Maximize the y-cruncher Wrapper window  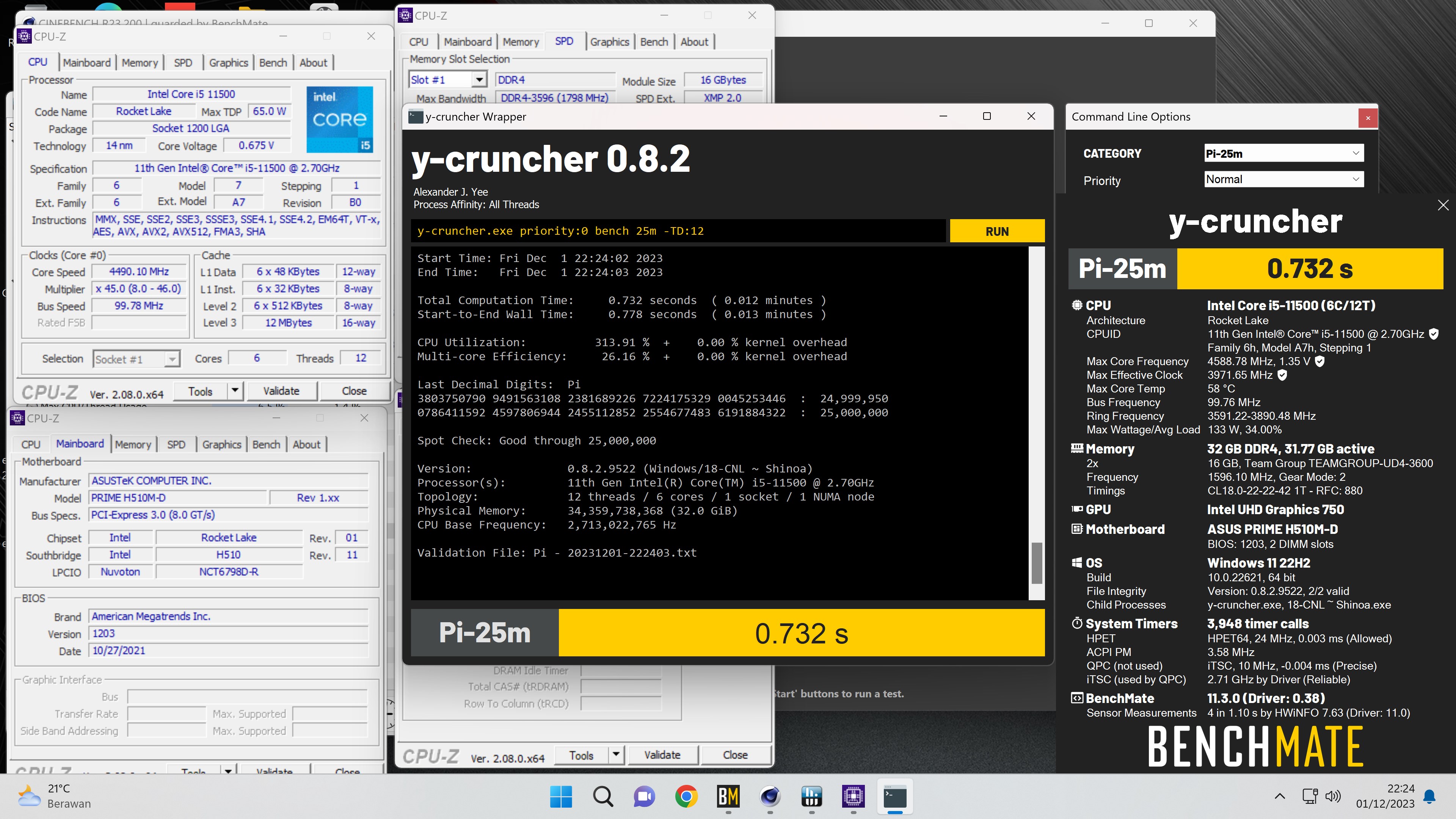coord(987,116)
